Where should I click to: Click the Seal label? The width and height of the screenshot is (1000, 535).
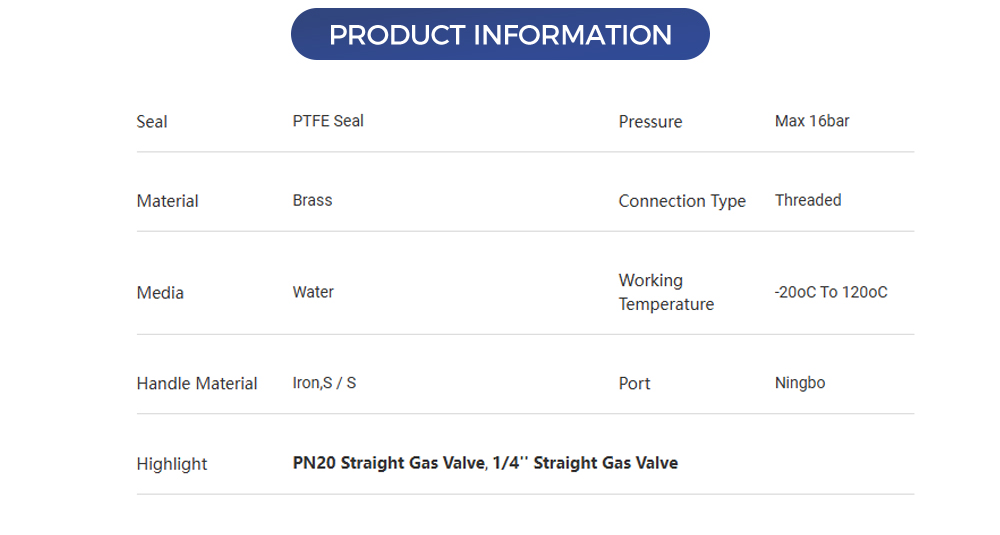click(x=152, y=122)
